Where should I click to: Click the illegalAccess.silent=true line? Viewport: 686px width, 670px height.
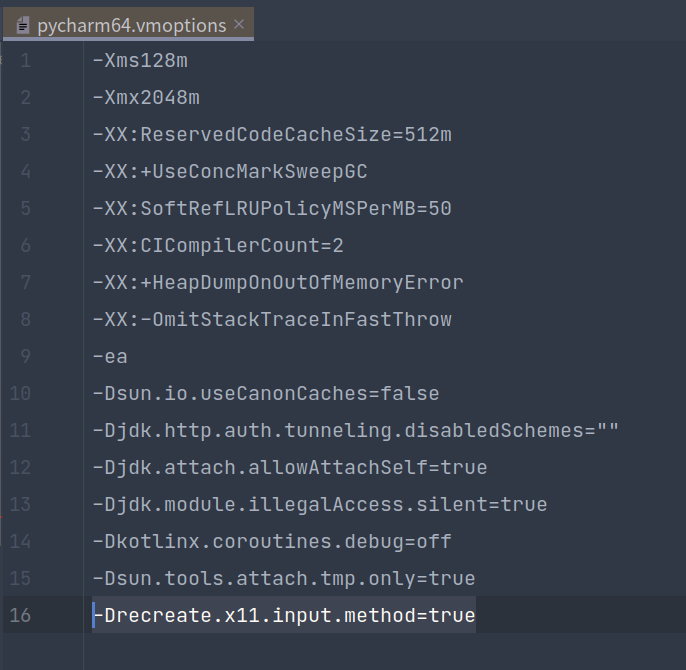(x=320, y=505)
